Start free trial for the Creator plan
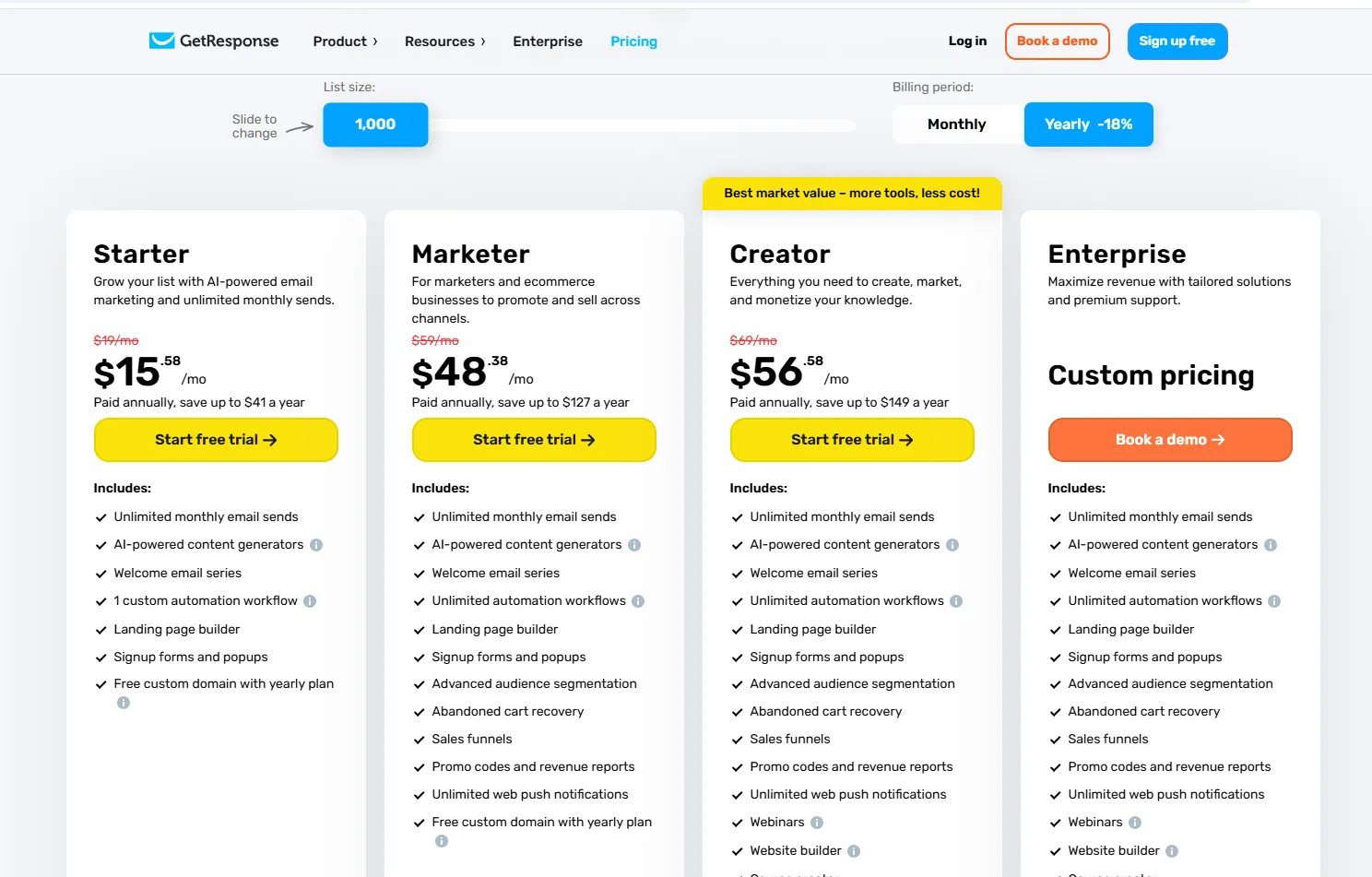The image size is (1372, 877). (851, 440)
